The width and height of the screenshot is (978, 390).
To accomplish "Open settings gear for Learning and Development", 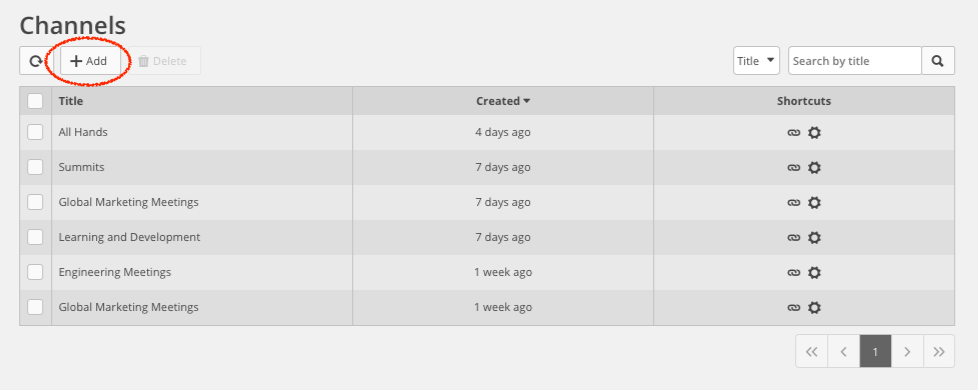I will pos(814,237).
